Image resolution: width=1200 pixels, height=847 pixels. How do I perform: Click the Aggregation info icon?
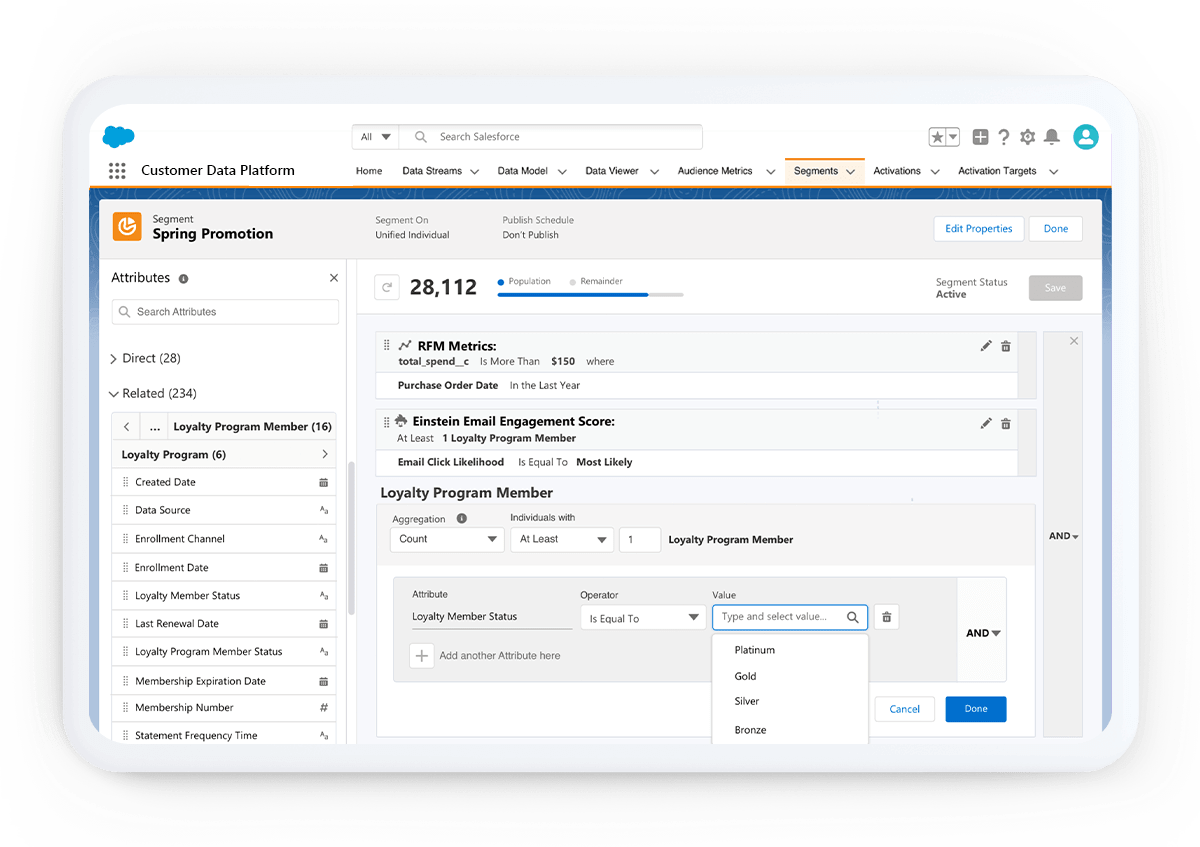[x=462, y=519]
